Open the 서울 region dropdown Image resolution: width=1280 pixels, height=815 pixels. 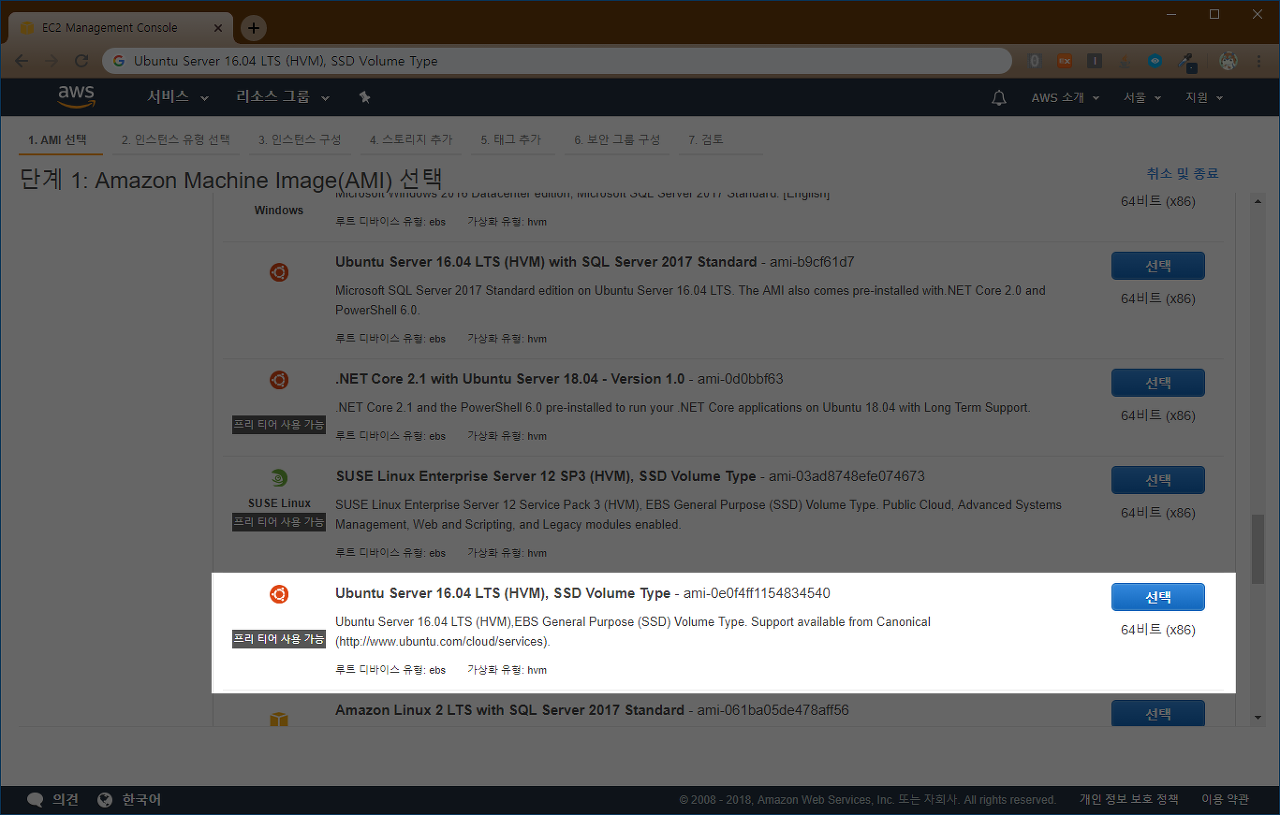1142,97
